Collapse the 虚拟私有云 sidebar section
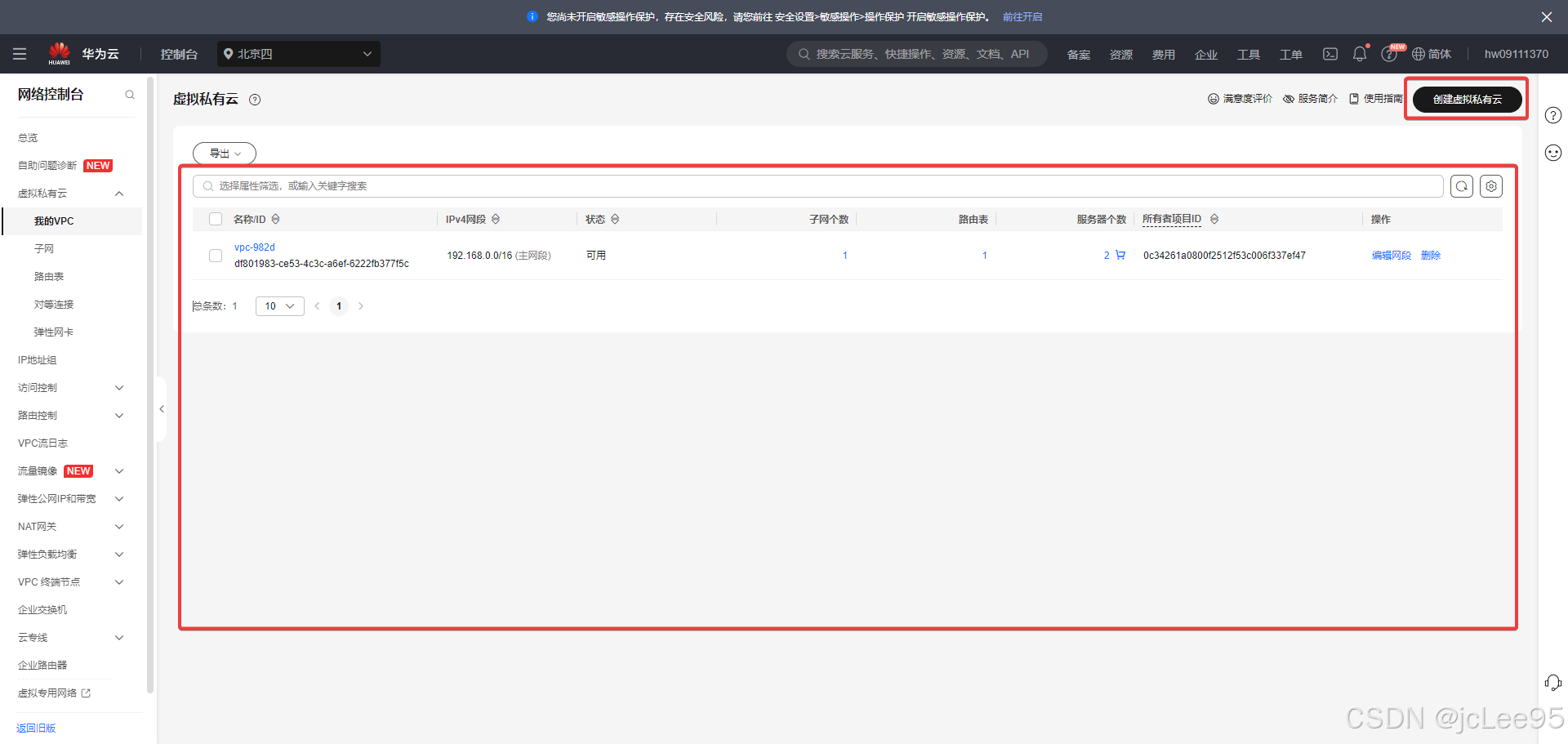Image resolution: width=1568 pixels, height=744 pixels. tap(119, 194)
